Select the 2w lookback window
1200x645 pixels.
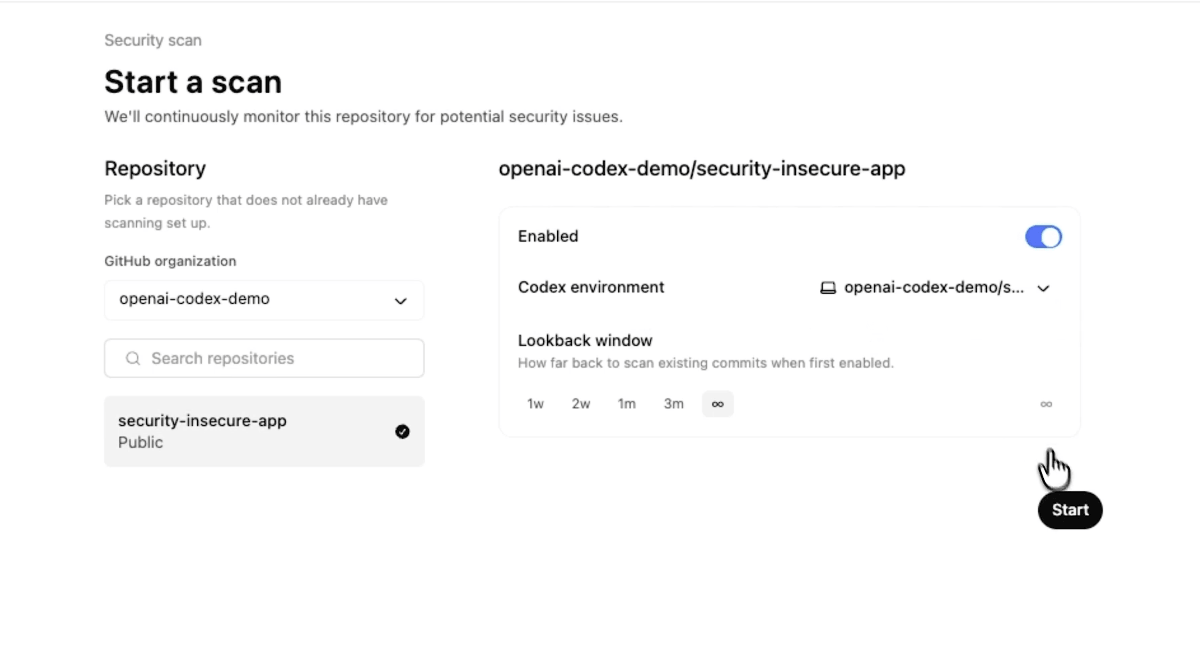581,404
